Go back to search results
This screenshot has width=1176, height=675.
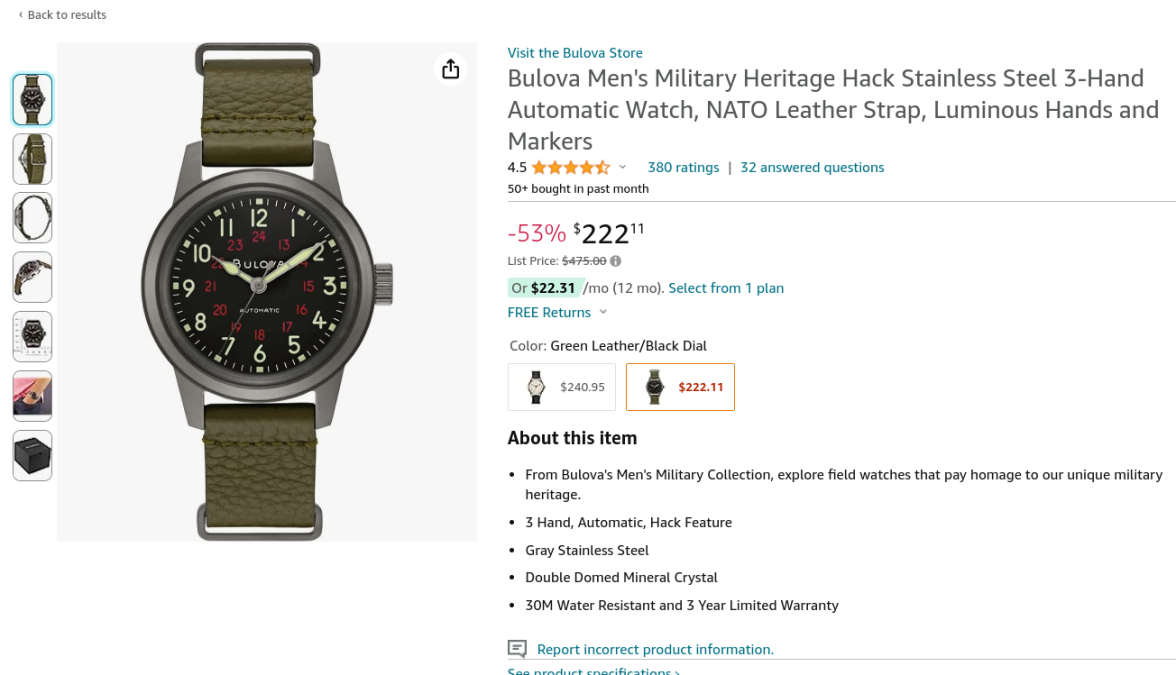62,15
